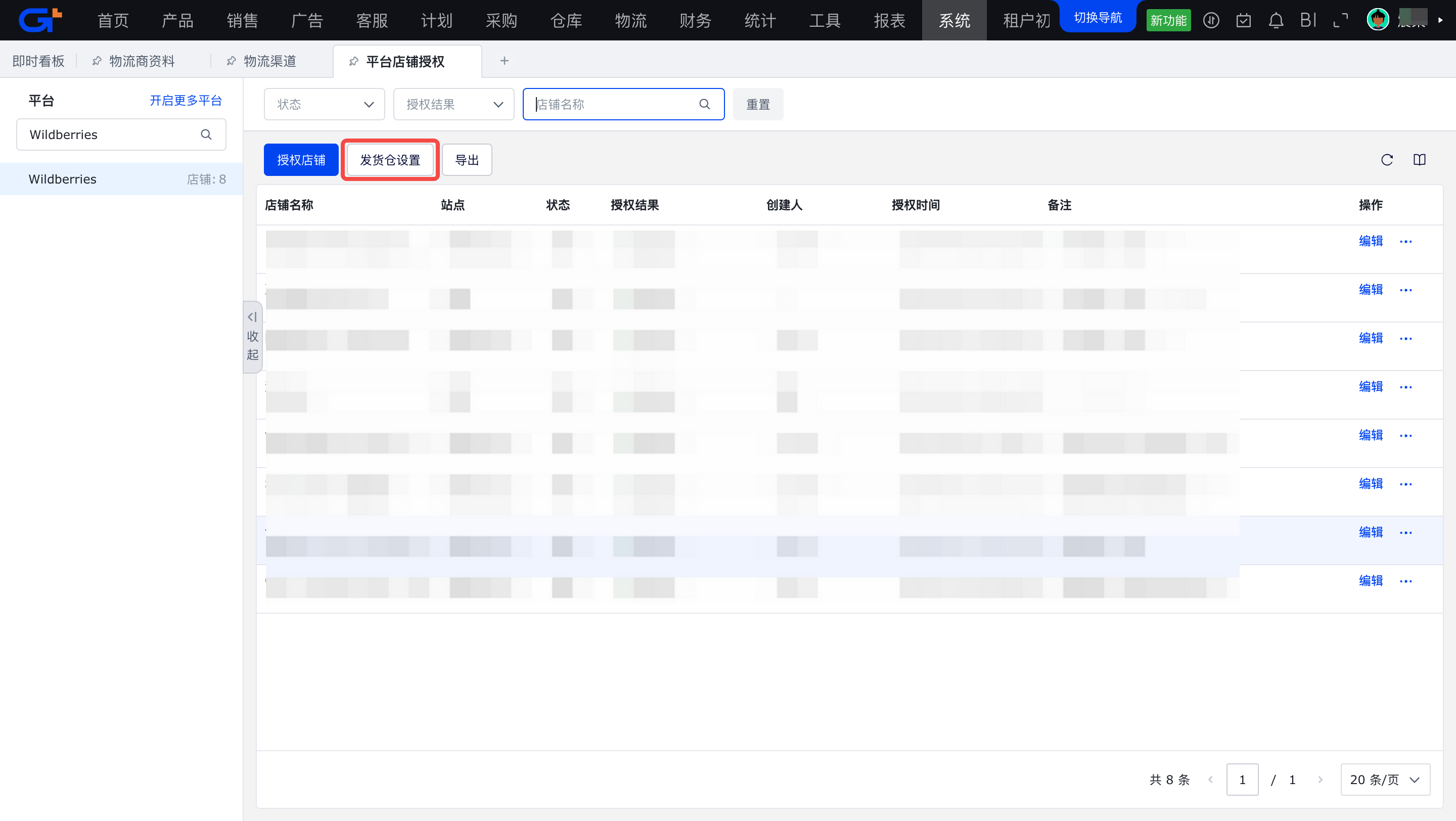Switch to the 物流渠道 tab
This screenshot has height=821, width=1456.
pos(269,61)
